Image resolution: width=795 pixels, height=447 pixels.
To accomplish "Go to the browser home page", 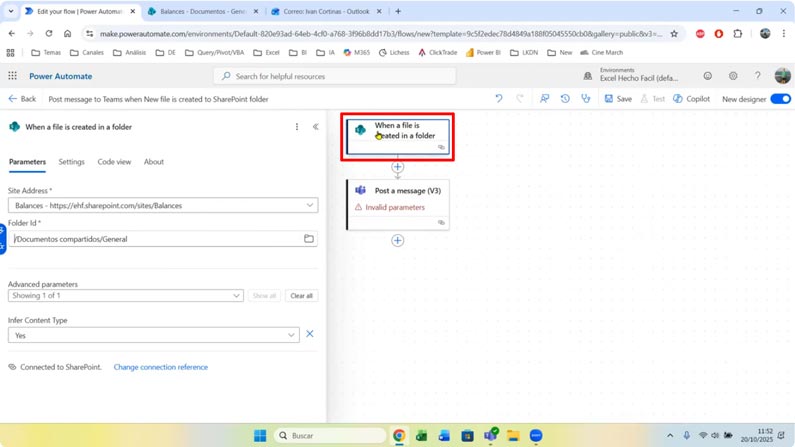I will (x=67, y=33).
